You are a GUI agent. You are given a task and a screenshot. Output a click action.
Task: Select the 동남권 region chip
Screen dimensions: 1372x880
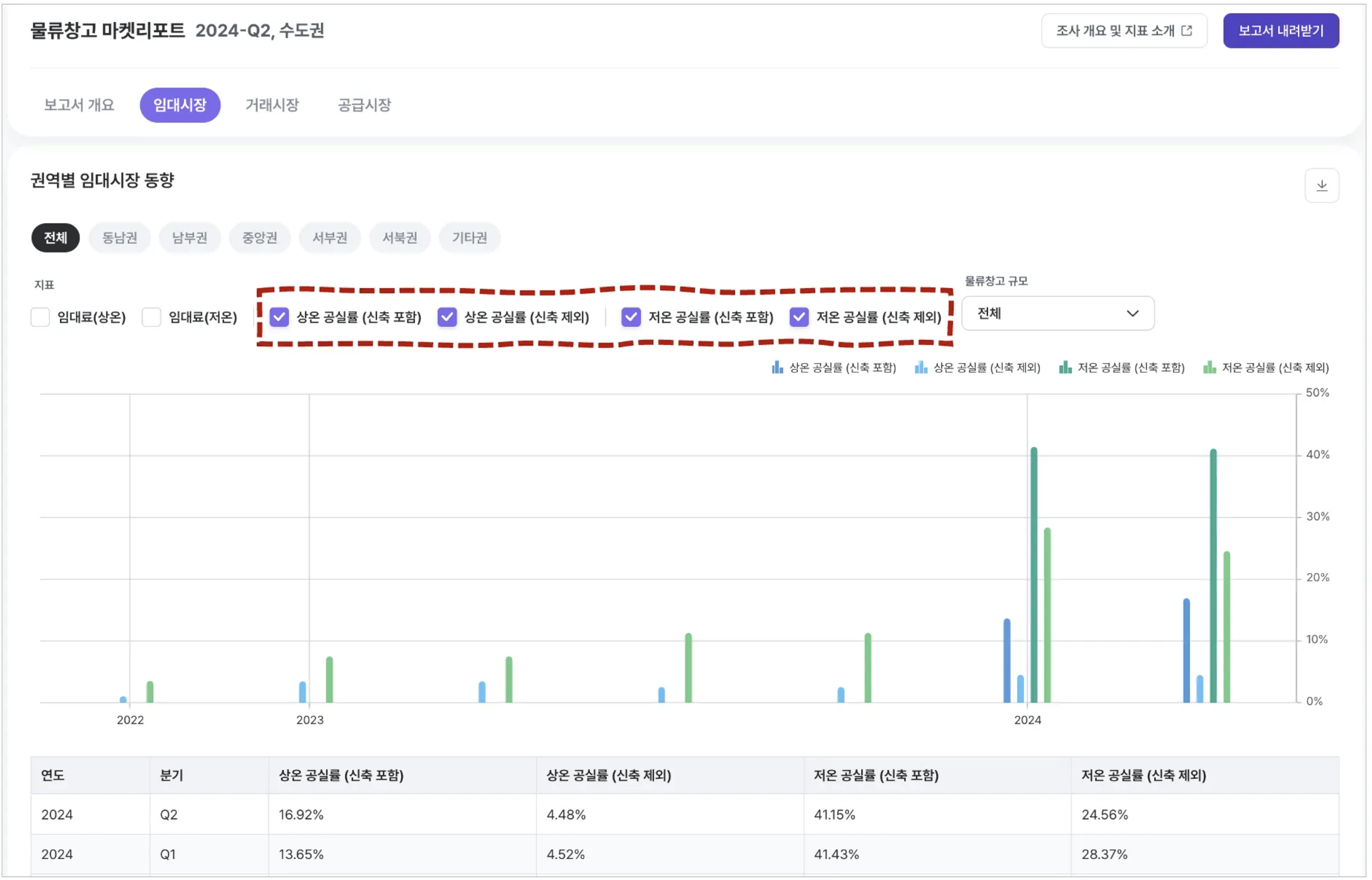point(120,238)
